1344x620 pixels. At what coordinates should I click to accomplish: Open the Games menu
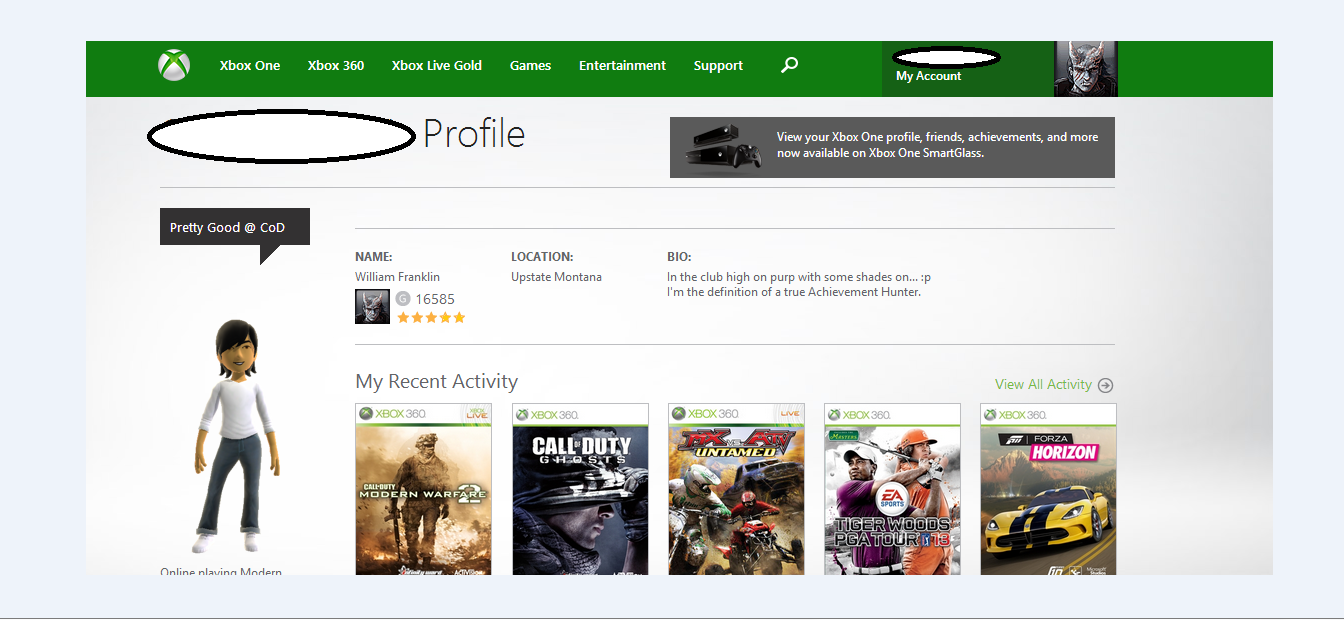tap(530, 65)
